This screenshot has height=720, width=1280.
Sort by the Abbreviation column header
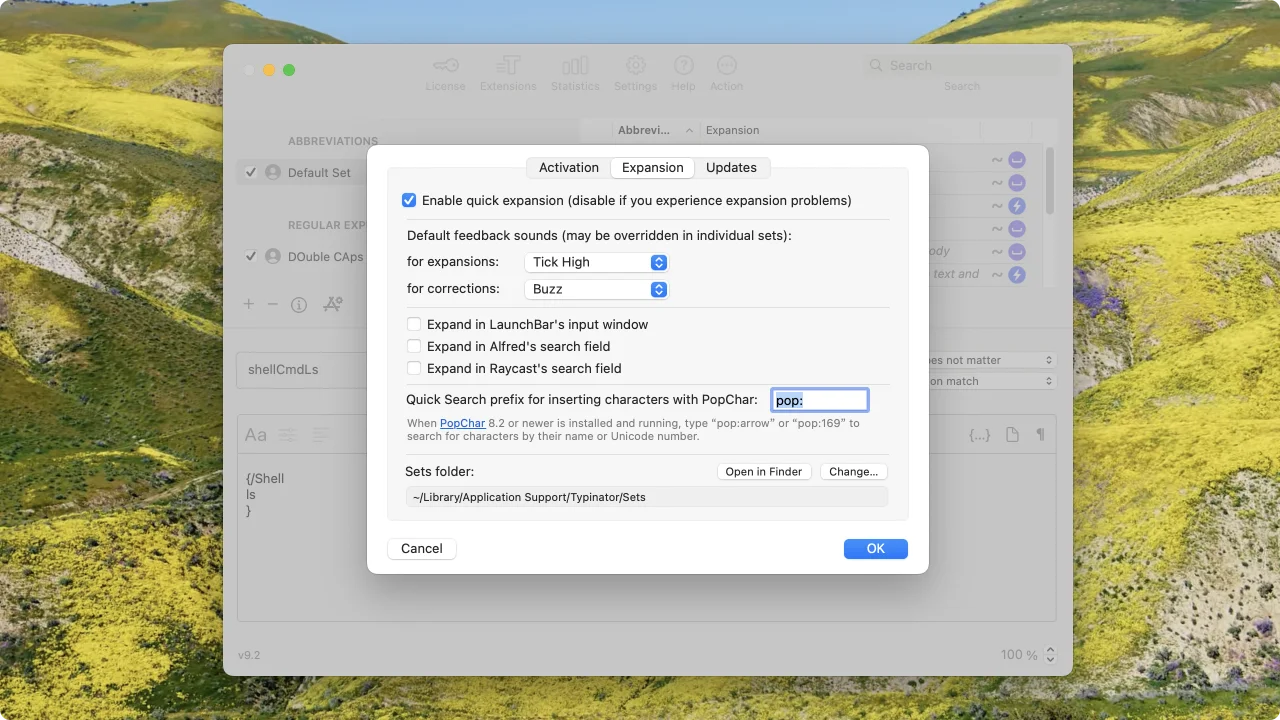point(656,130)
